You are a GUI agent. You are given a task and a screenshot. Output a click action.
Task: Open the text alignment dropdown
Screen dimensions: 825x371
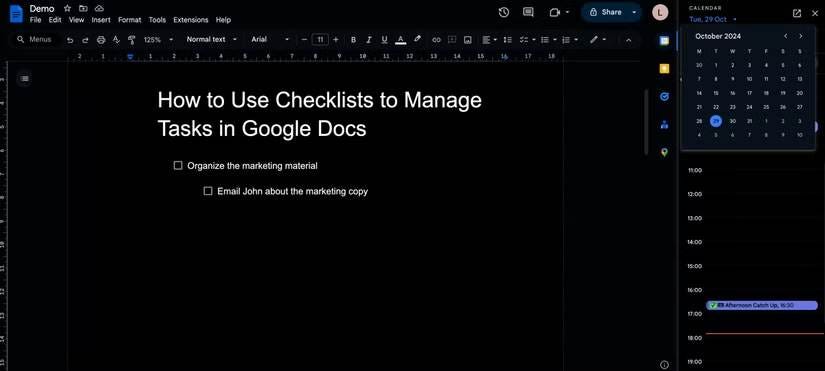[x=489, y=39]
